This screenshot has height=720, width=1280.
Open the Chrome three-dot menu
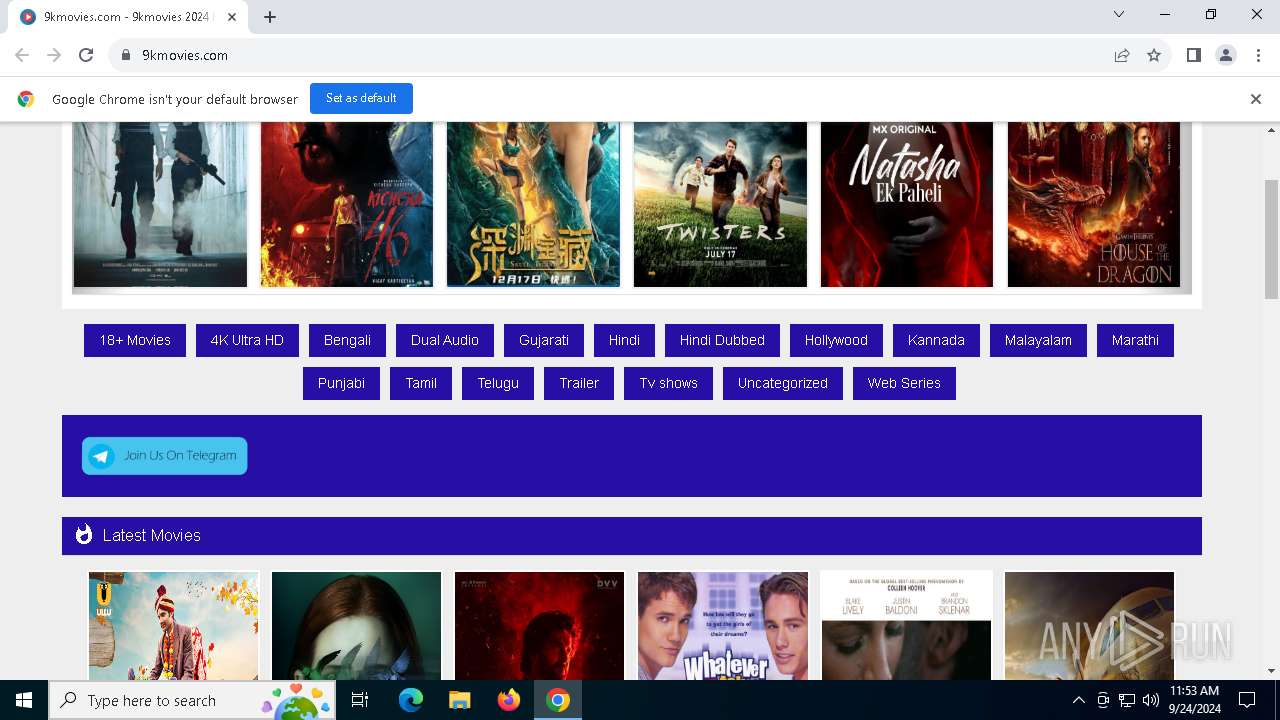click(x=1257, y=55)
